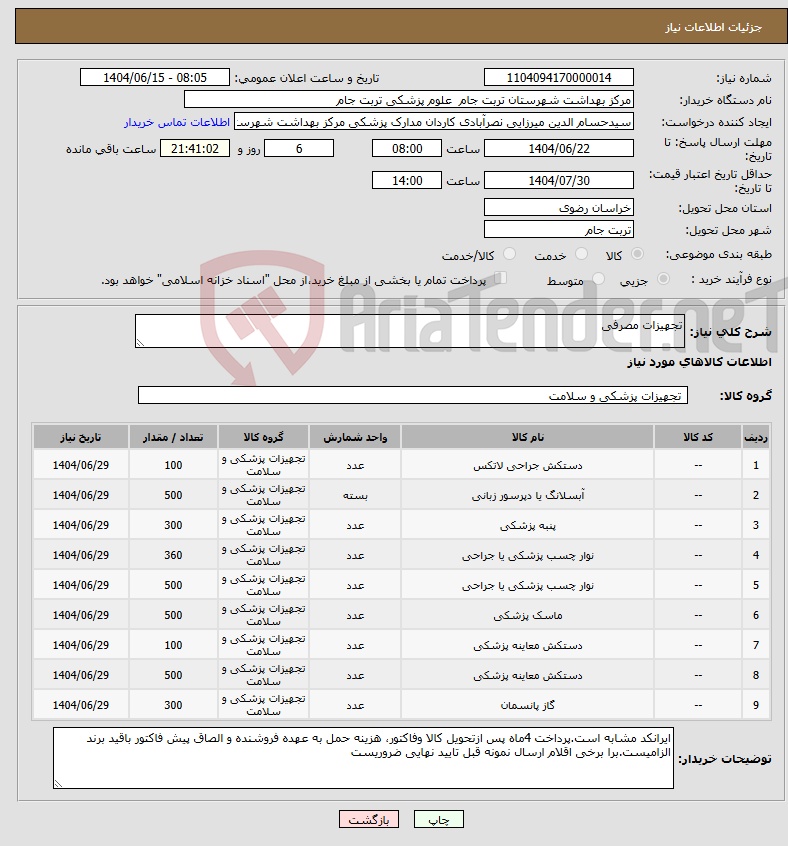Click need date 1404/06/29 in row 1
Screen dimensions: 788x846
point(81,465)
